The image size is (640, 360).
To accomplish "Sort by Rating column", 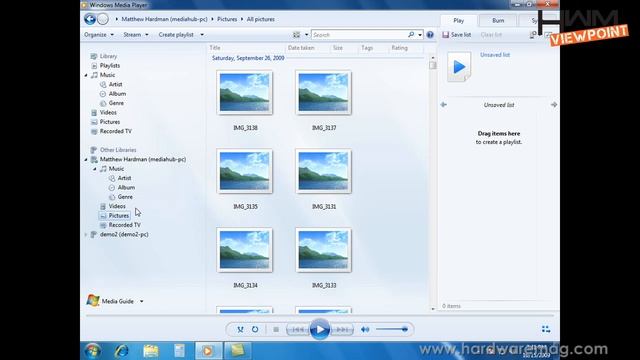I will click(400, 48).
